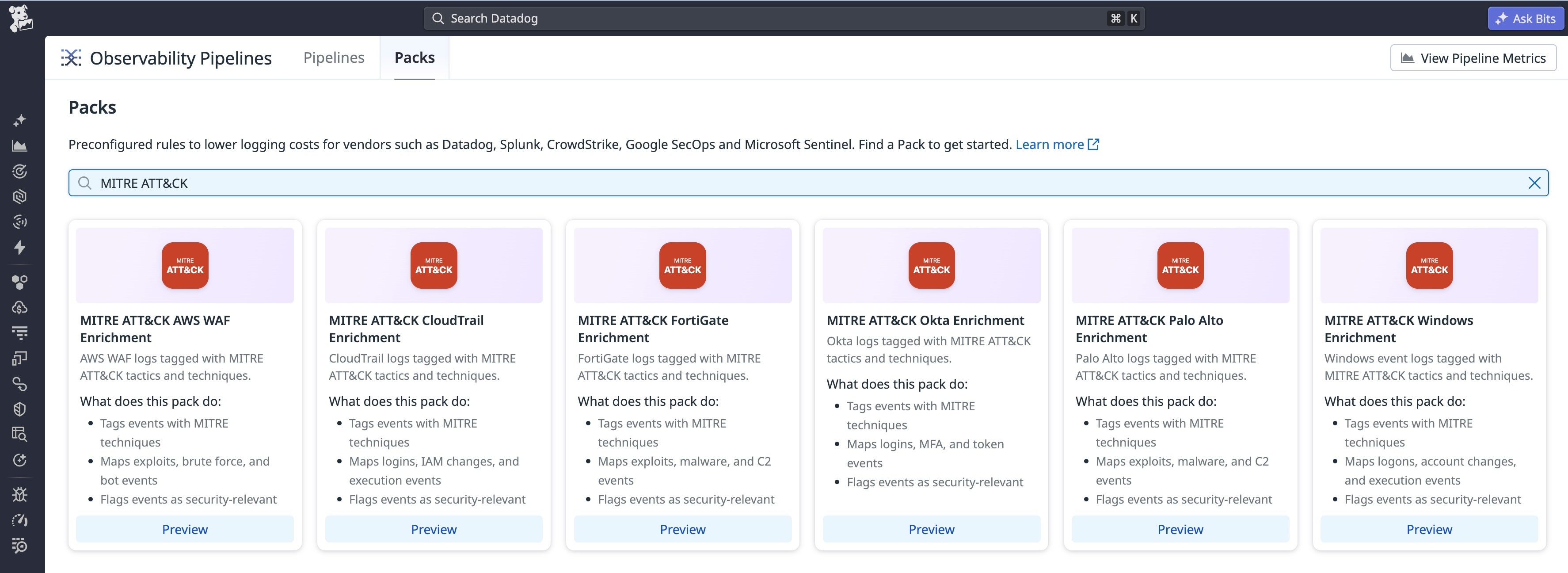
Task: Click the Palo Alto pack MITRE logo
Action: point(1180,265)
